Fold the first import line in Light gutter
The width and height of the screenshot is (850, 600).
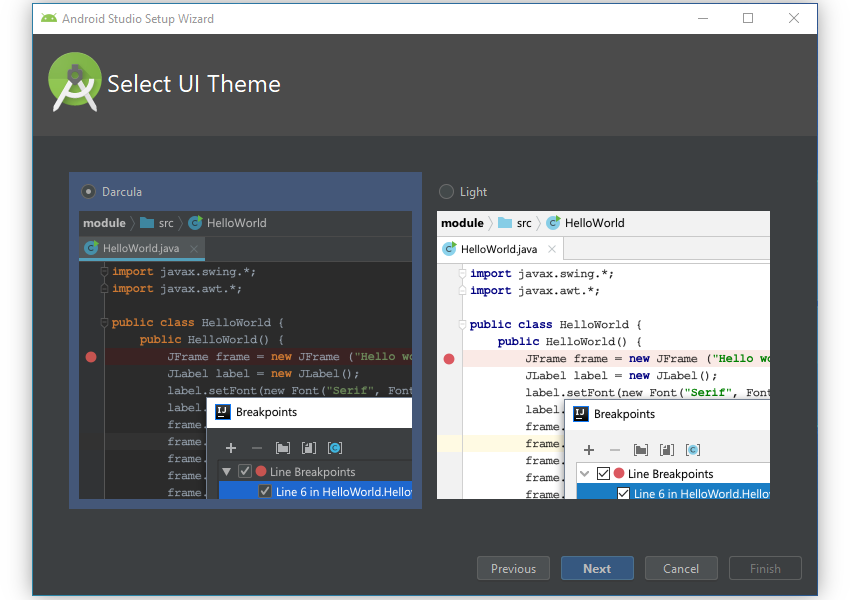462,274
